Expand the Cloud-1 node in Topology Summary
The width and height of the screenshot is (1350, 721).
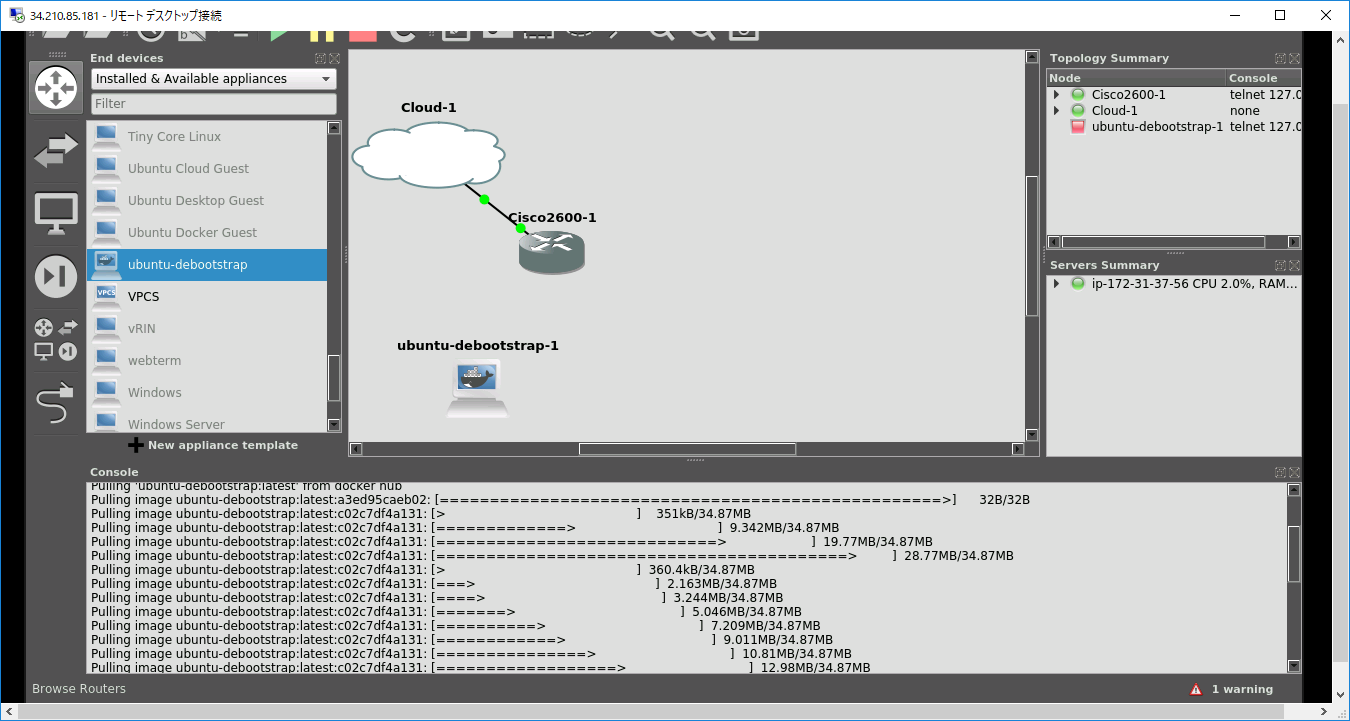click(1056, 111)
